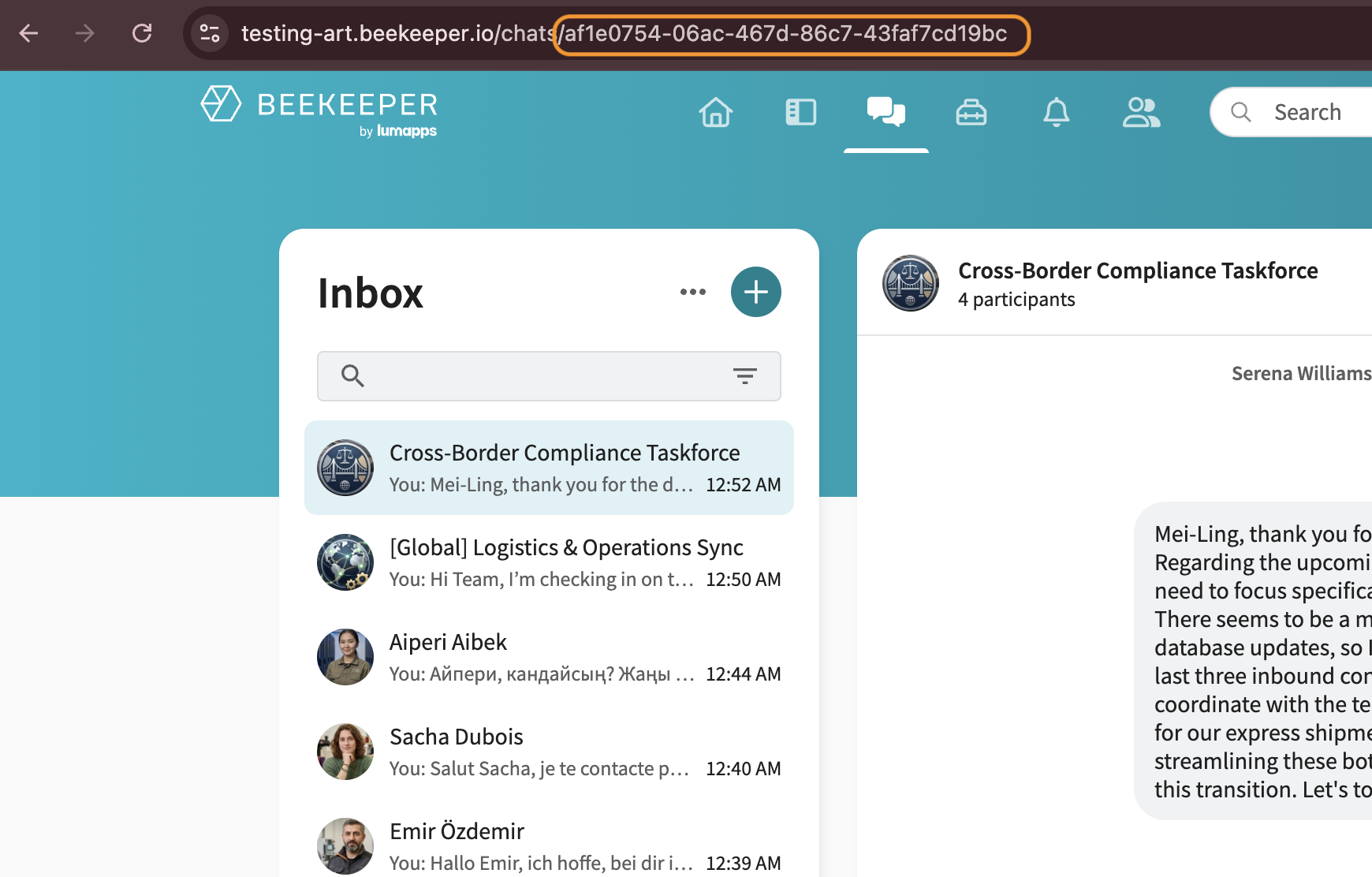Open site information icon in address bar
Screen dimensions: 1372x877
coord(210,33)
